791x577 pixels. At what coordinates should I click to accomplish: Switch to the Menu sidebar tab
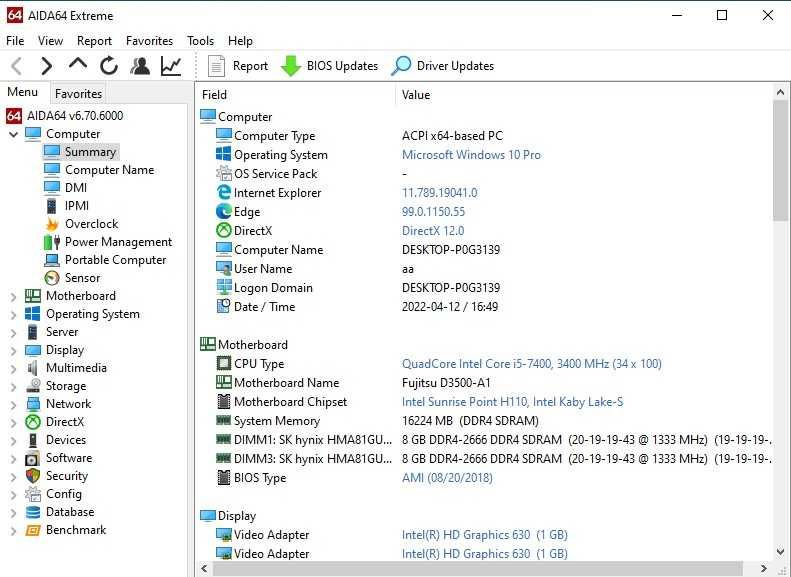pyautogui.click(x=23, y=92)
